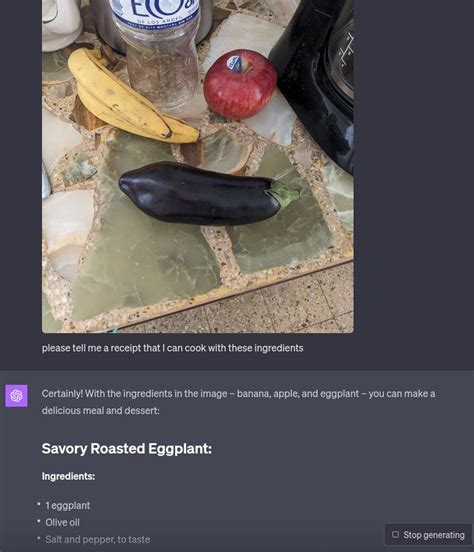Click the user prompt about a receipt
474x552 pixels.
(x=173, y=348)
